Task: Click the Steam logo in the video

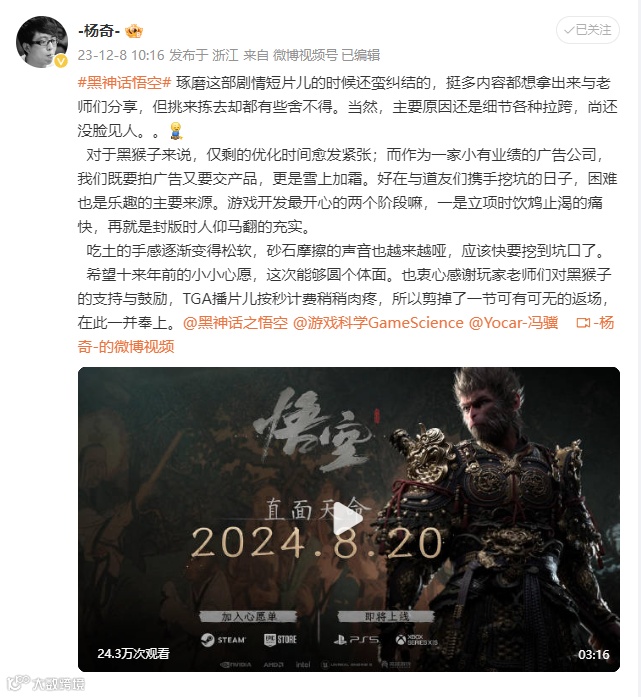Action: [x=223, y=640]
